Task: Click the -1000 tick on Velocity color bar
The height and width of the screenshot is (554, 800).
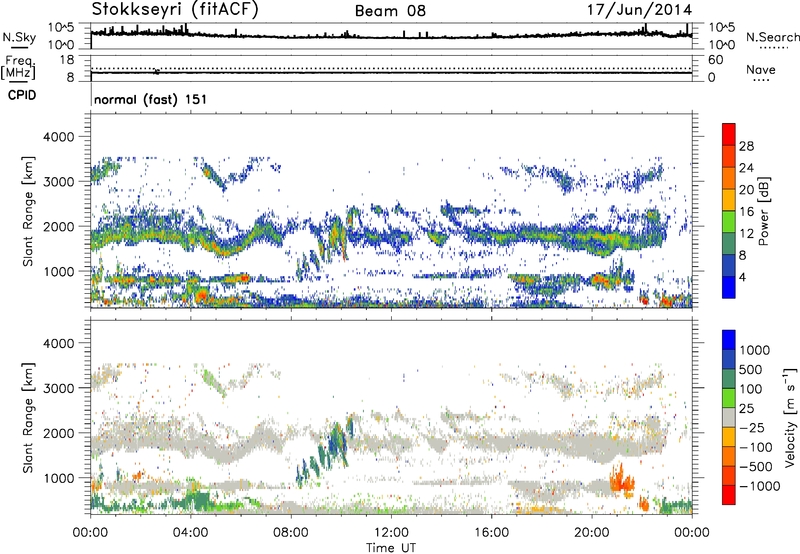Action: coord(759,486)
